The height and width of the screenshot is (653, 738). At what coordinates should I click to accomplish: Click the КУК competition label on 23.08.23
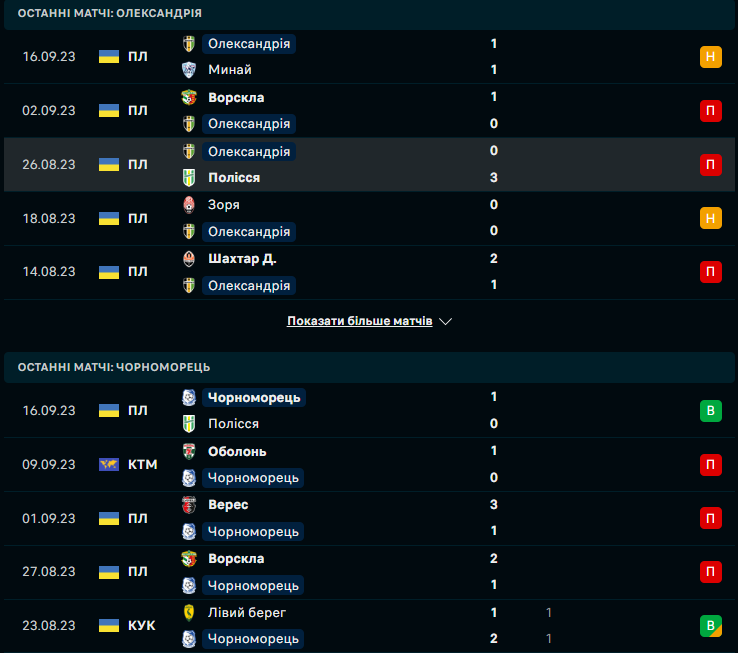[142, 626]
